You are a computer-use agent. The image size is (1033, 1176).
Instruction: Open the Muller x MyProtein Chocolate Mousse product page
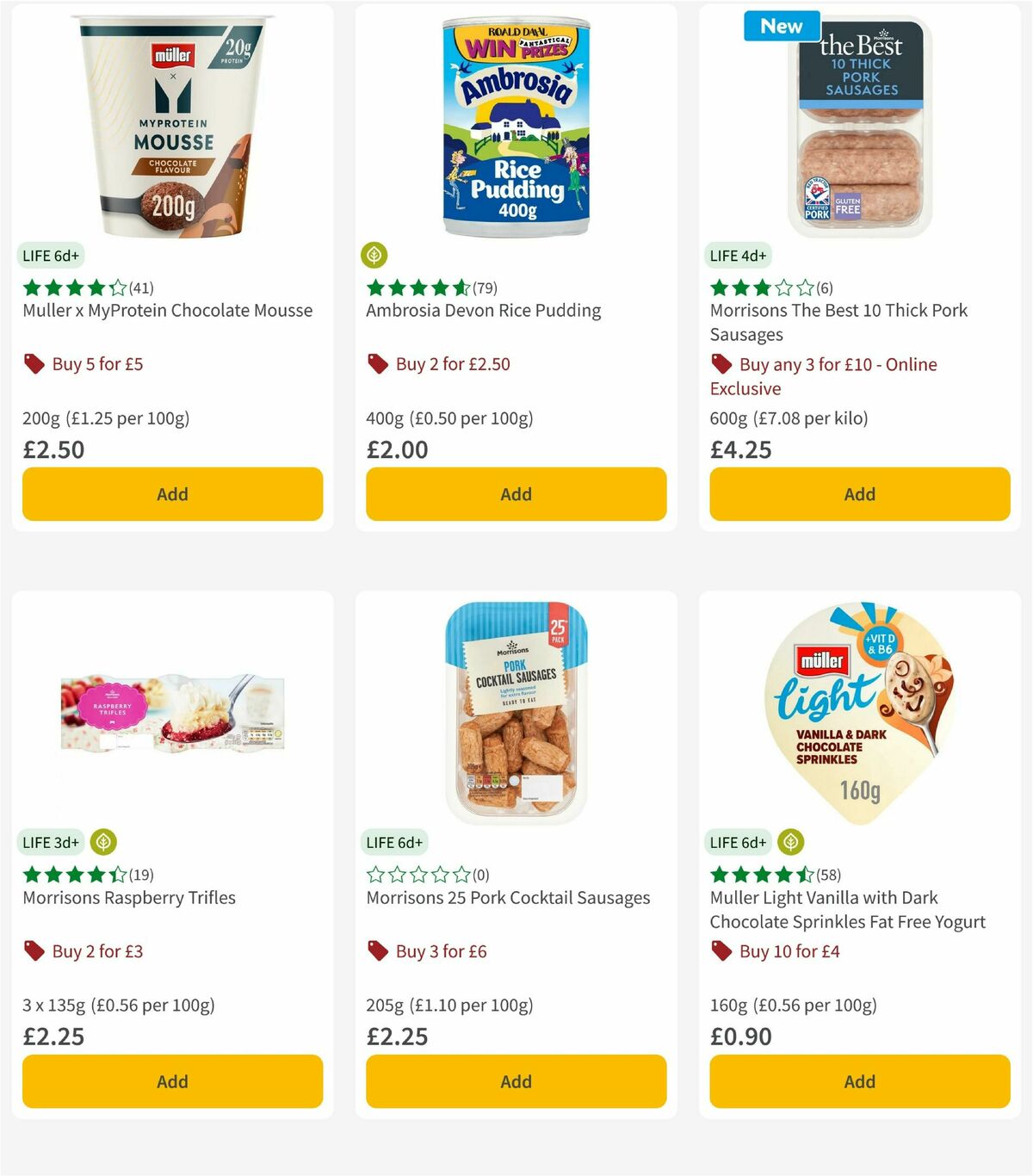tap(167, 311)
